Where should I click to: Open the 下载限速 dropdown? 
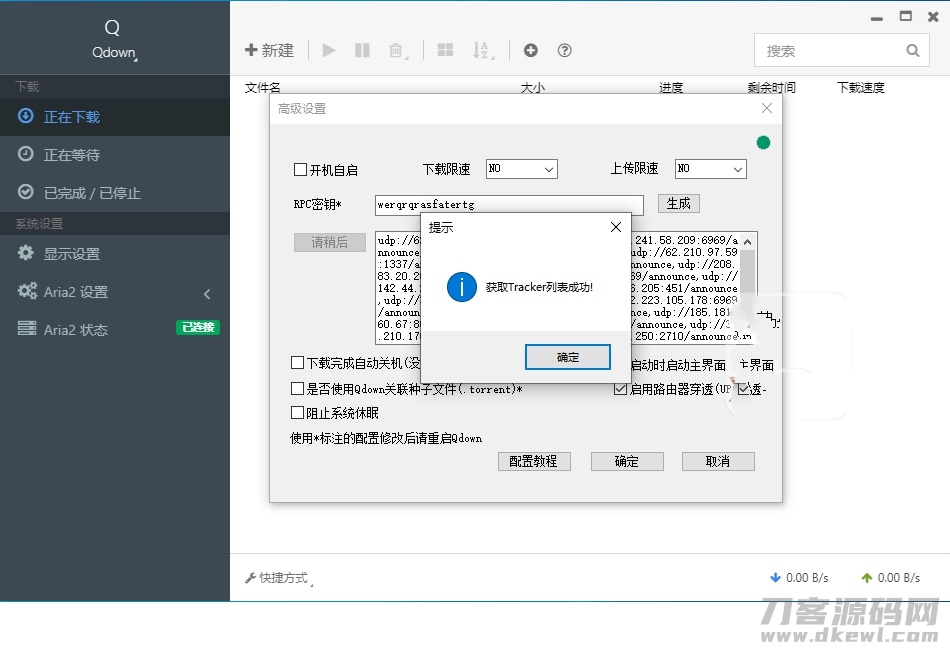(x=522, y=169)
